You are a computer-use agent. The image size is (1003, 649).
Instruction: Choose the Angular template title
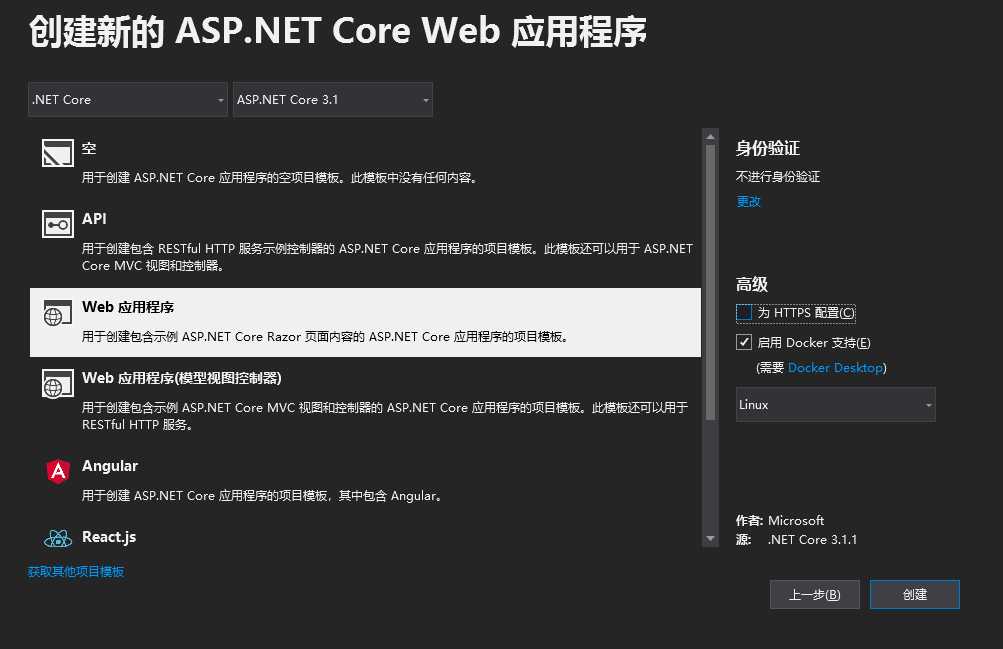(x=109, y=466)
